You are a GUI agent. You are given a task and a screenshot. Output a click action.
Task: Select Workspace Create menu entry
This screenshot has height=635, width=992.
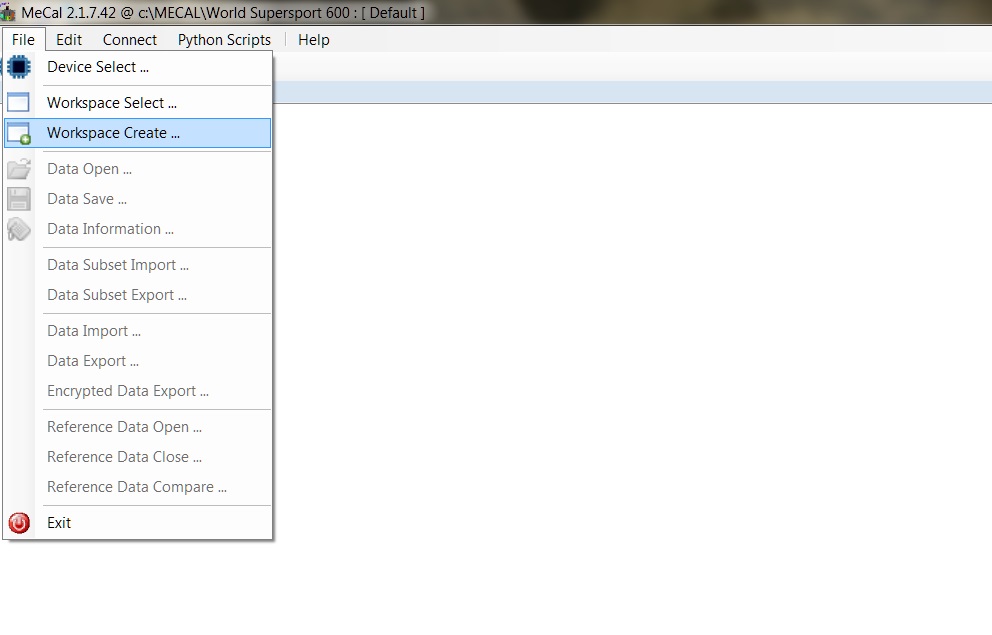138,133
